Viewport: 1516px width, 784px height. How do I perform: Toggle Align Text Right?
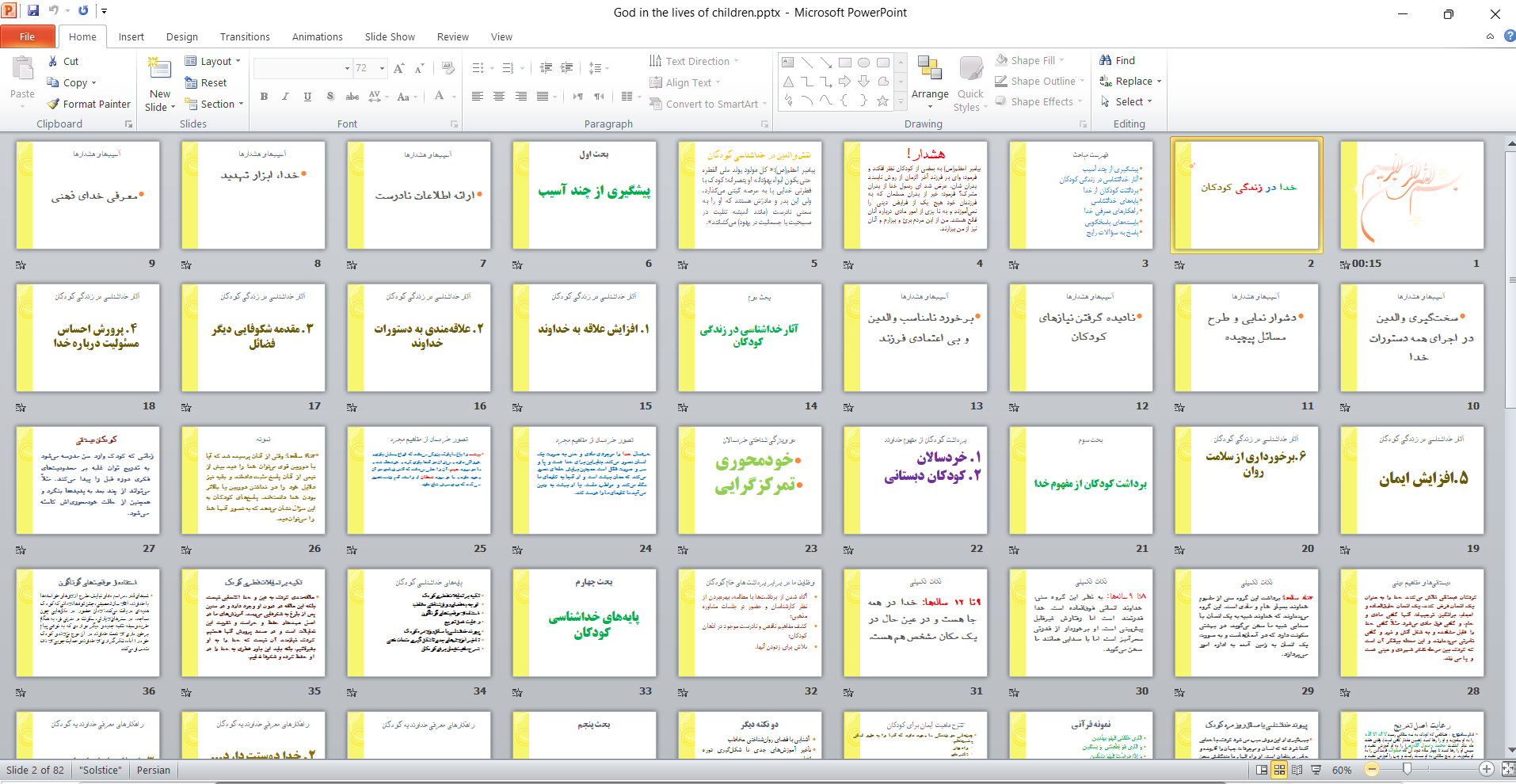pos(520,97)
